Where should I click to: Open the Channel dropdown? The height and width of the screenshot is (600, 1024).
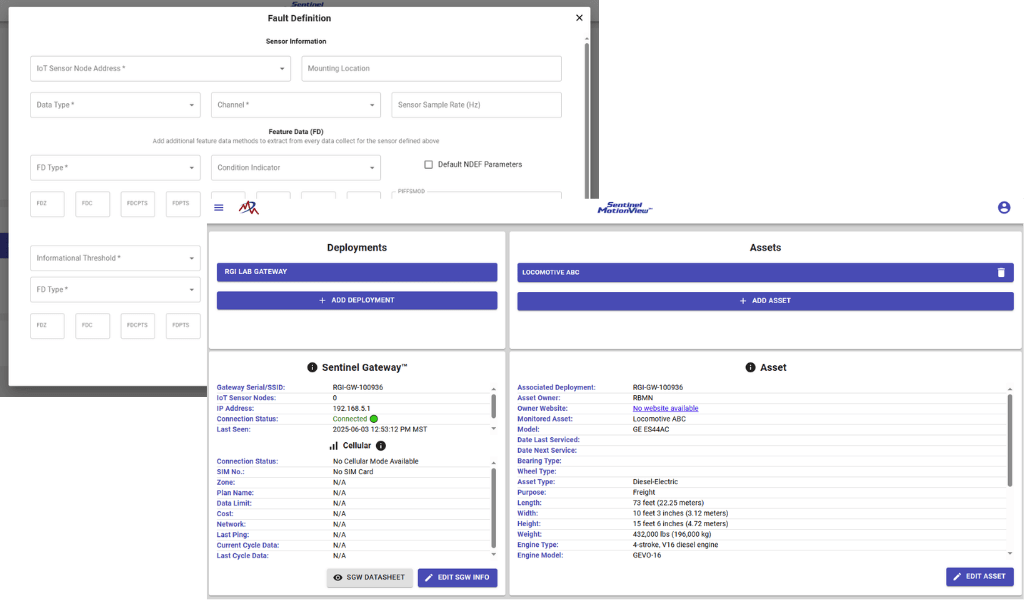click(x=296, y=105)
